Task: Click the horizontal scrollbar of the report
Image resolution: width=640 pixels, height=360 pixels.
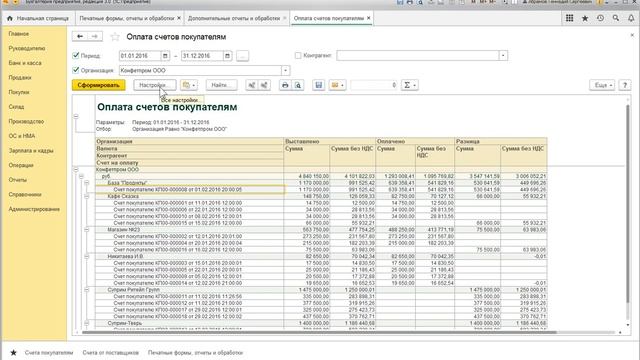Action: [x=318, y=332]
